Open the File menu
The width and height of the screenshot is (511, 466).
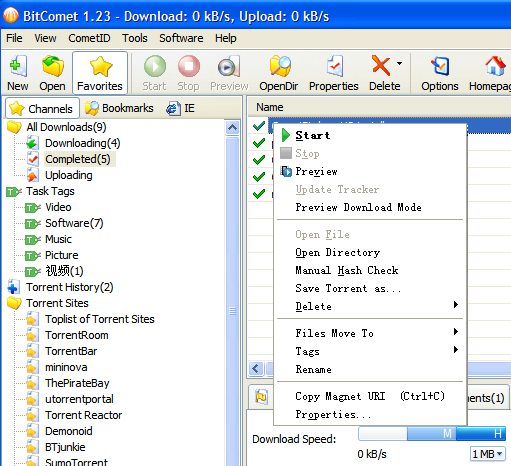(14, 38)
